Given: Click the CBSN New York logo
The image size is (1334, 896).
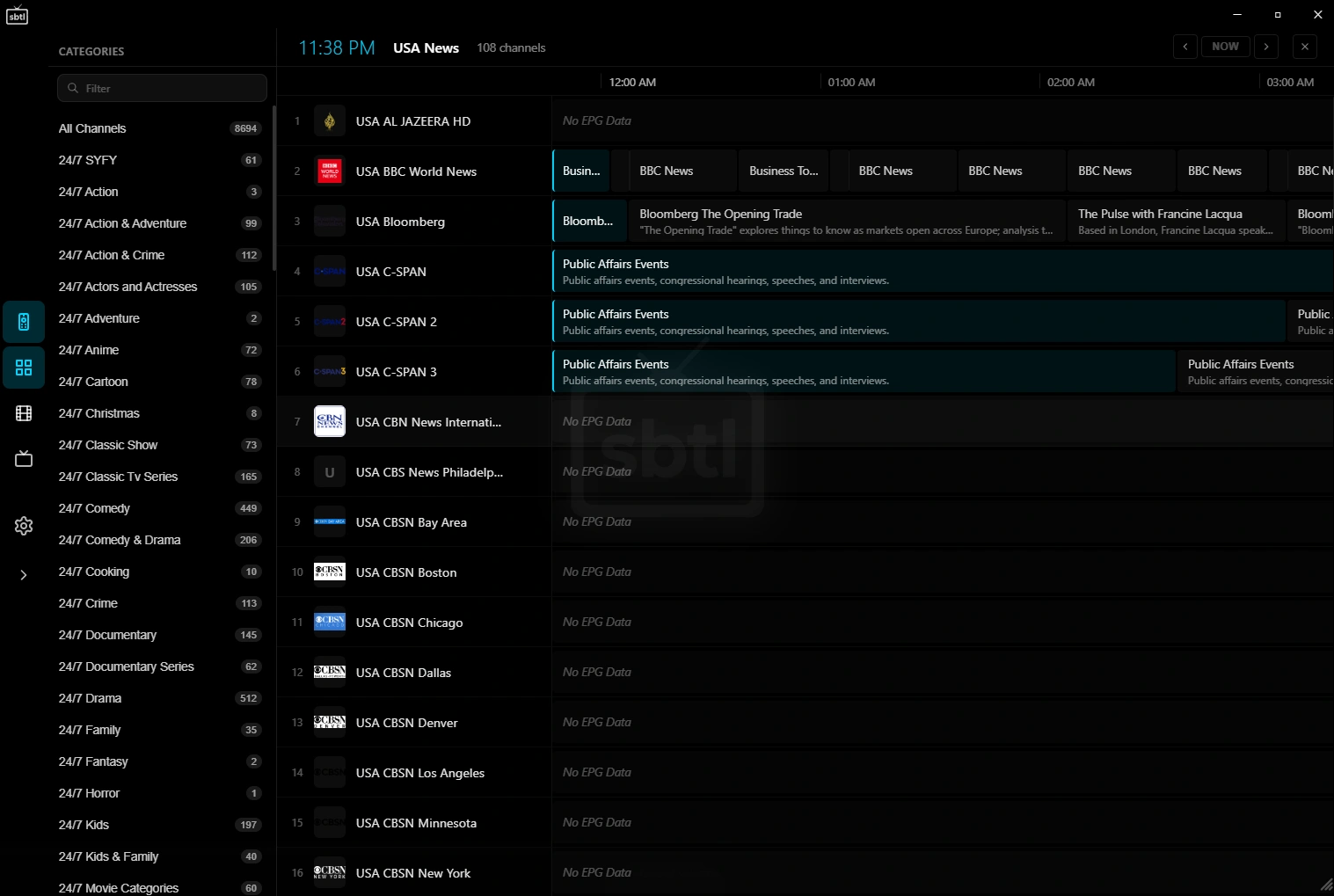Looking at the screenshot, I should point(330,873).
